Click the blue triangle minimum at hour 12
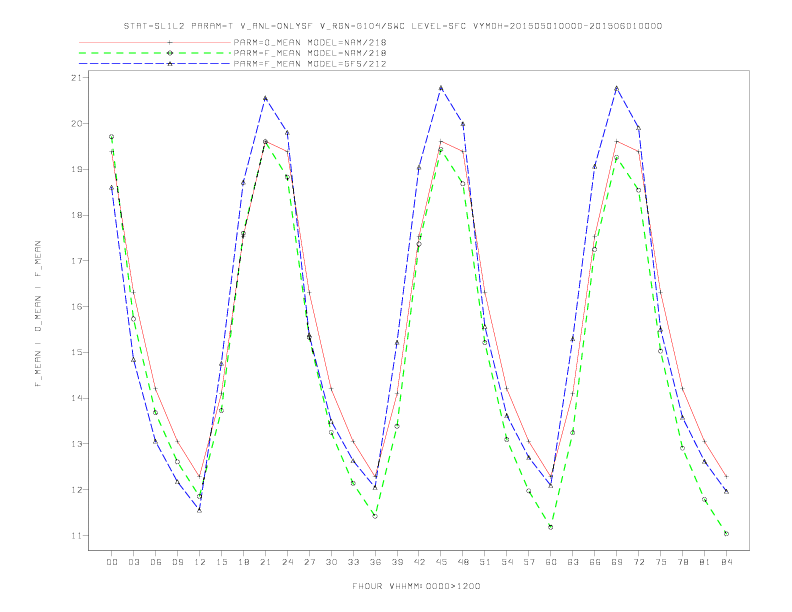792x612 pixels. (200, 511)
